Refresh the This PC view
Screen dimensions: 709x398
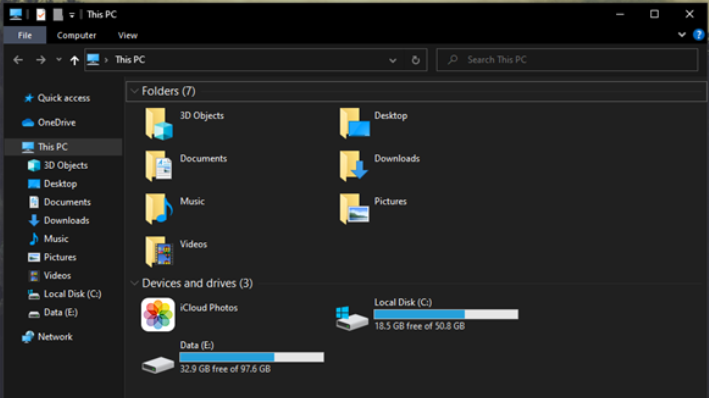(416, 60)
